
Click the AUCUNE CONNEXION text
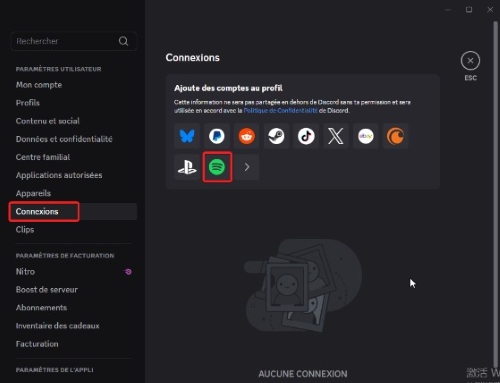303,374
